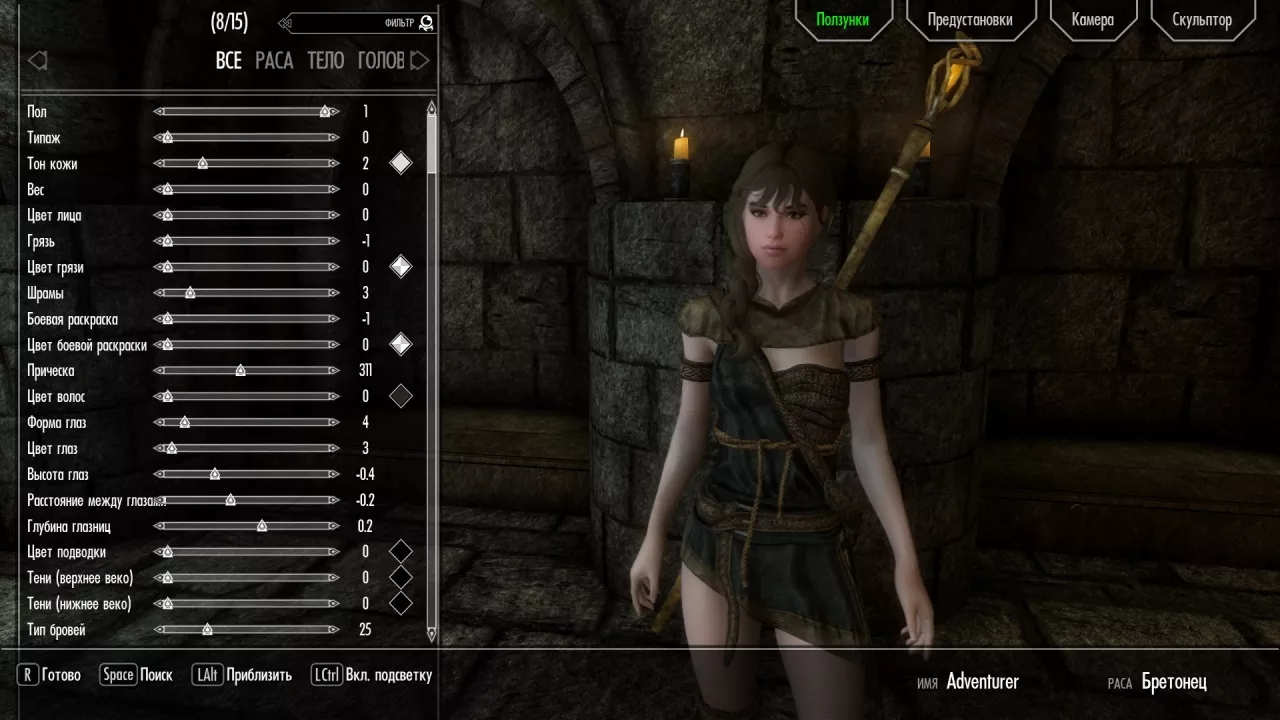Switch to the РАСА category tab
Image resolution: width=1280 pixels, height=720 pixels.
click(274, 61)
